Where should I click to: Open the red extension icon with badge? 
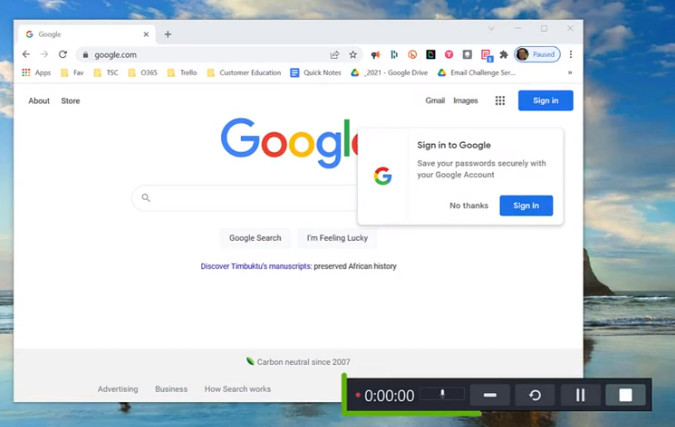coord(486,56)
